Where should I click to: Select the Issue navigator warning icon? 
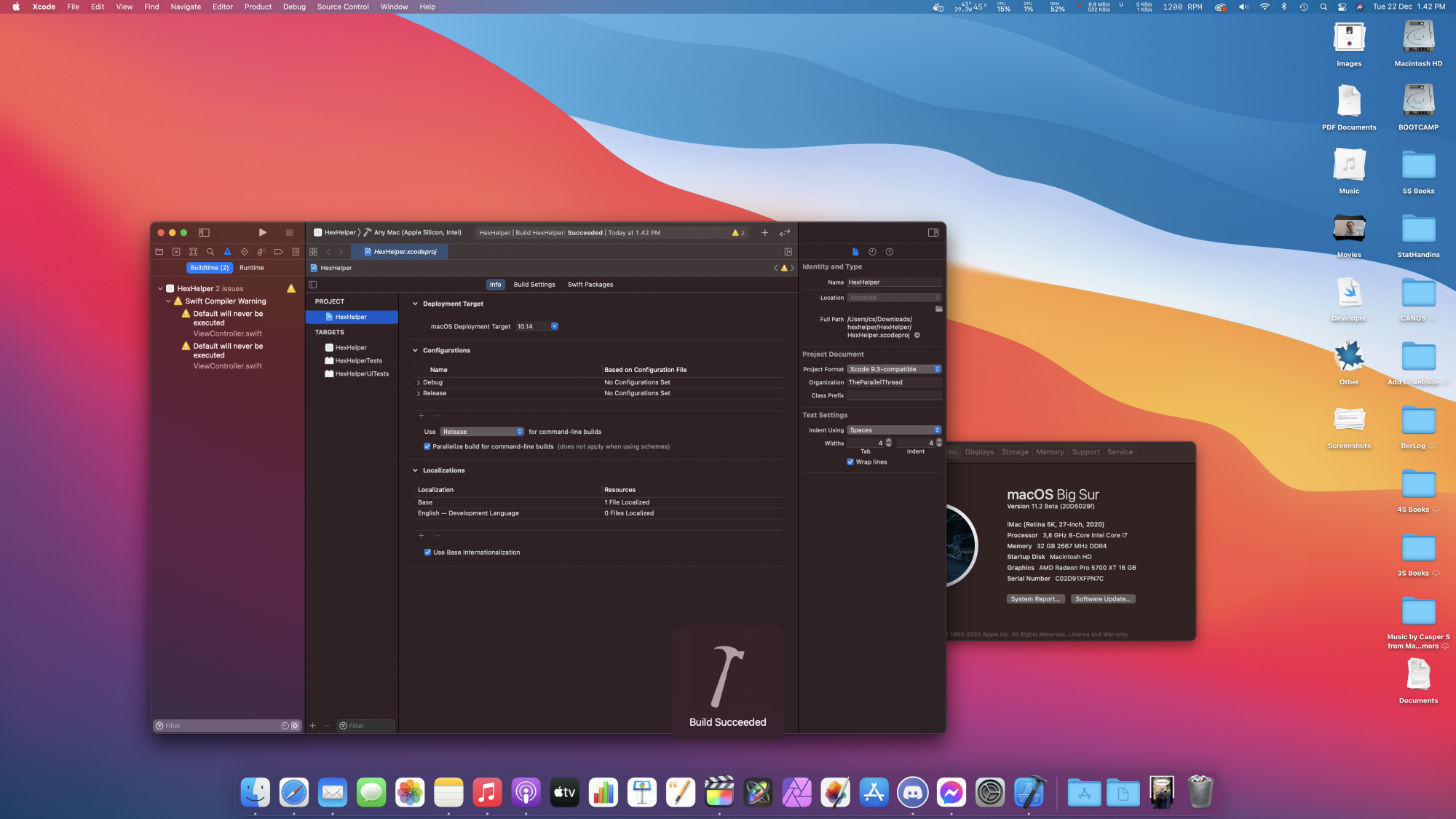227,252
